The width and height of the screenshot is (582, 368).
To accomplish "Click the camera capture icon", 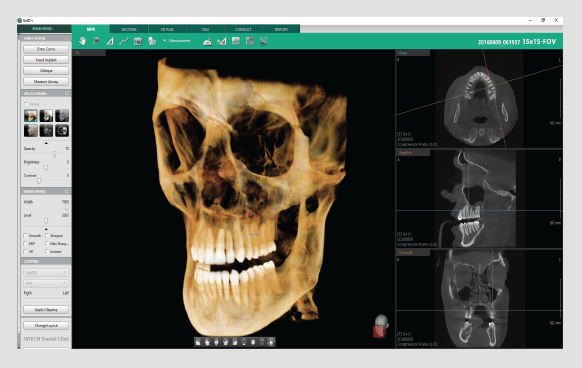I will (138, 41).
